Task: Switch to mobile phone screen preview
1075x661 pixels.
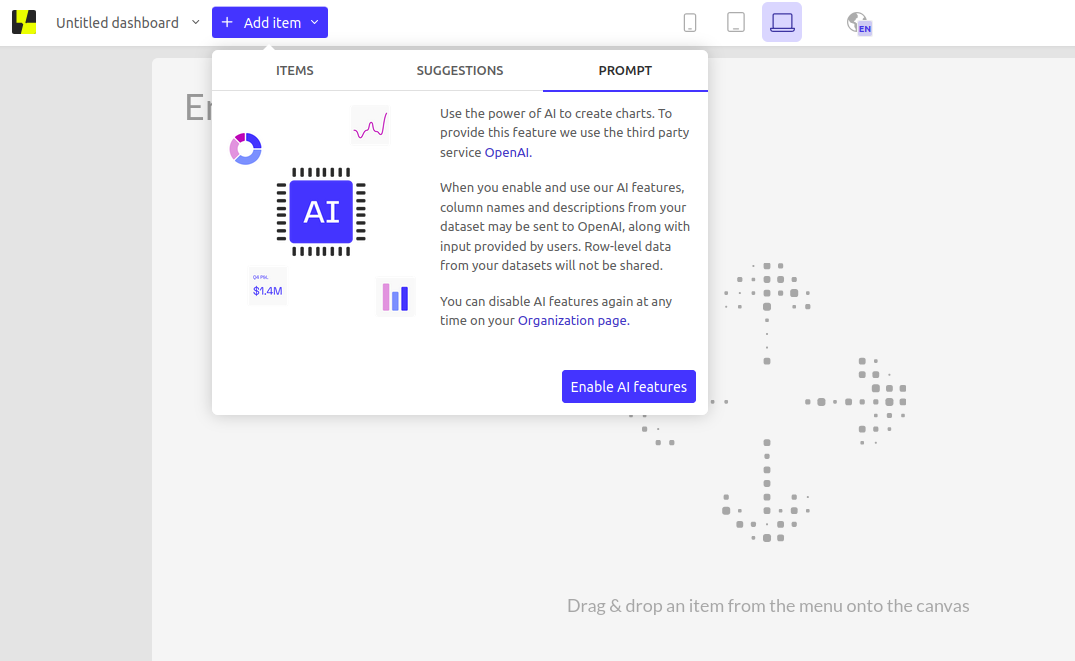Action: [x=690, y=22]
